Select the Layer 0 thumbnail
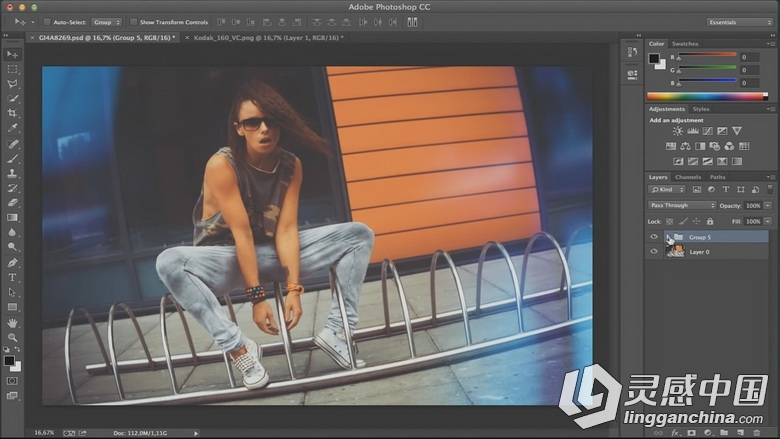Screen dimensions: 780x439 (675, 252)
